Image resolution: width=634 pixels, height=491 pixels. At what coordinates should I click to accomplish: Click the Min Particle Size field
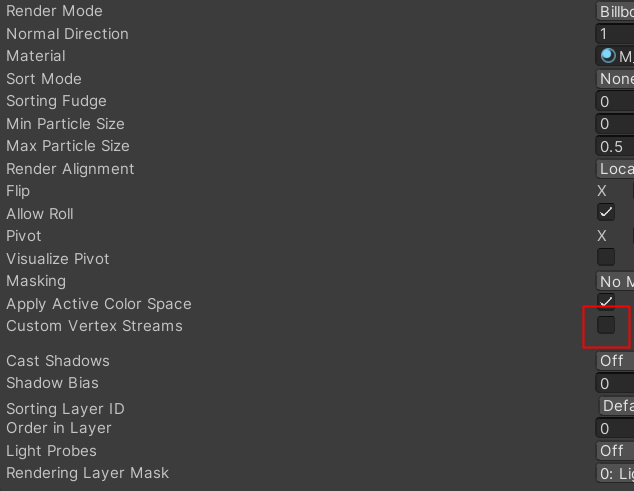615,124
